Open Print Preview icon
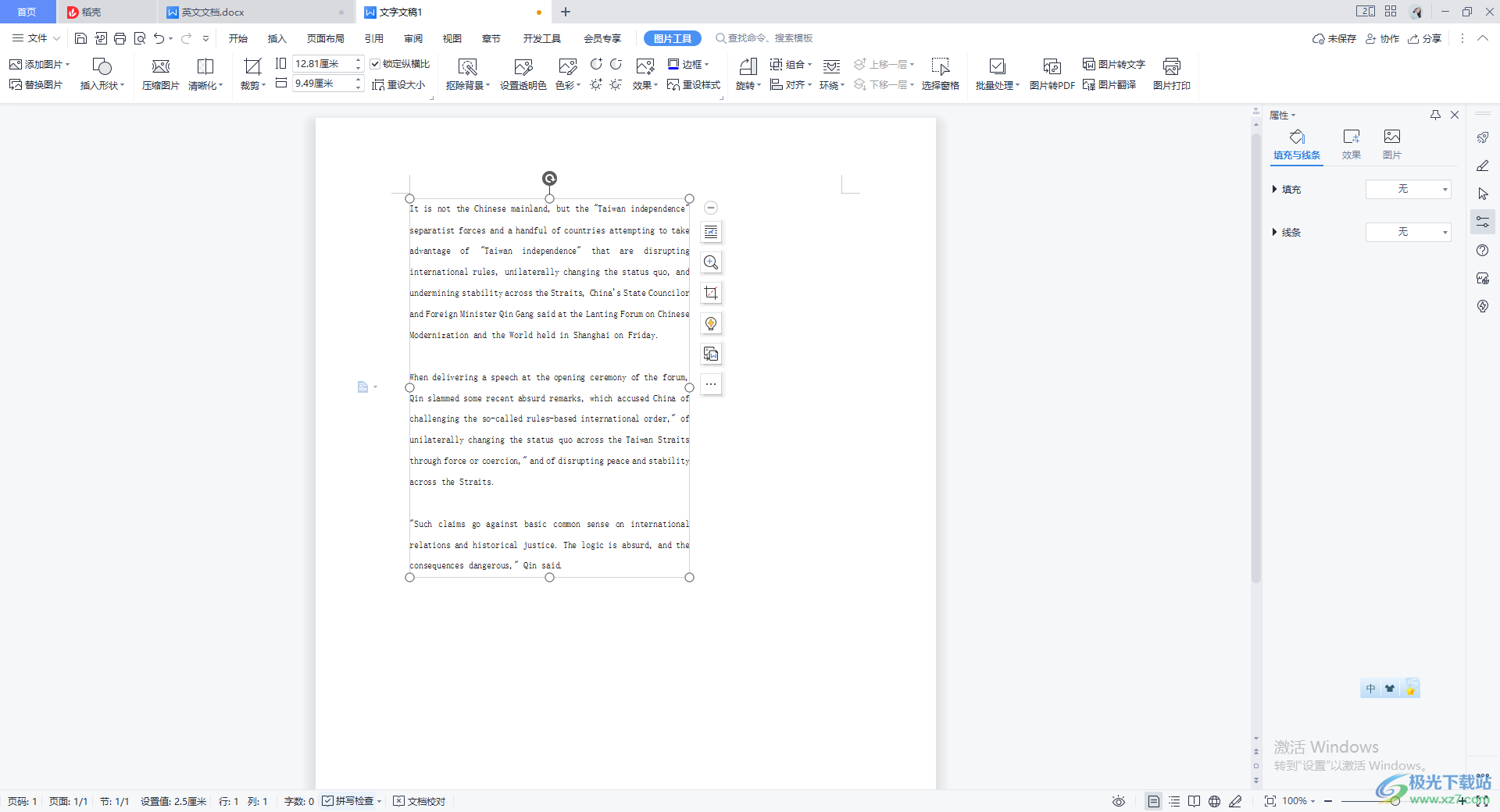 point(140,38)
